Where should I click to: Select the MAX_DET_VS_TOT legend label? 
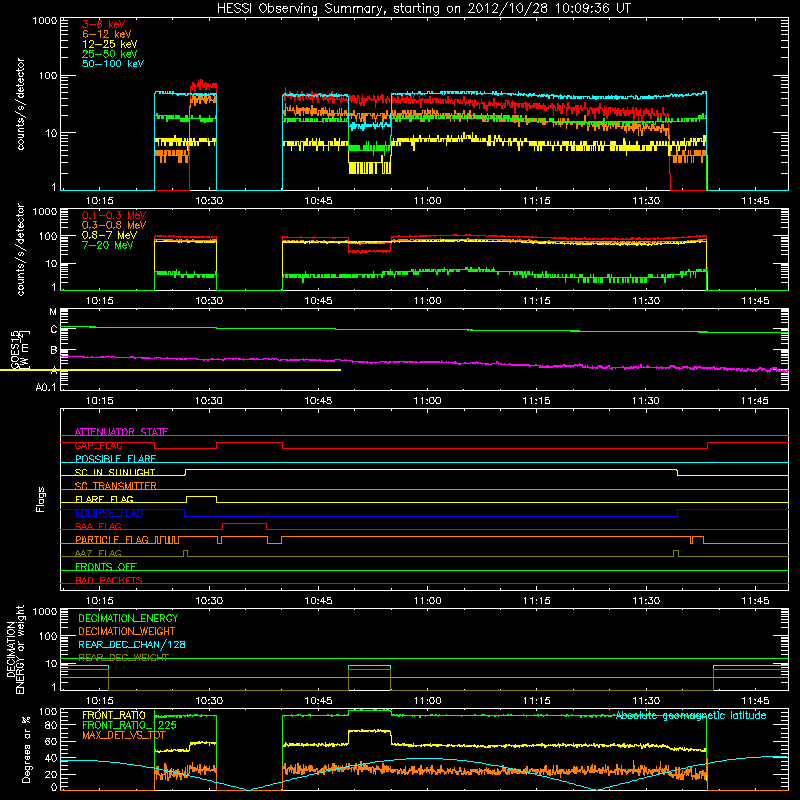click(x=124, y=735)
